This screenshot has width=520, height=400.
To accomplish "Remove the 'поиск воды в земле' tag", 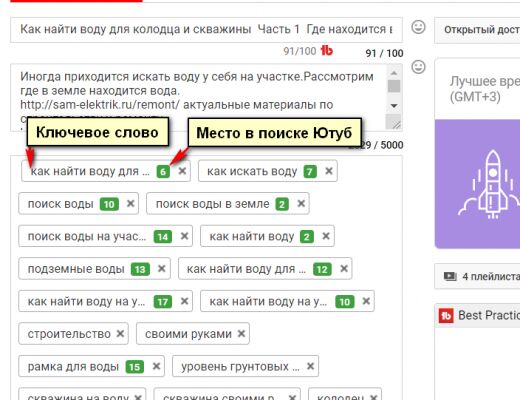I will 301,203.
